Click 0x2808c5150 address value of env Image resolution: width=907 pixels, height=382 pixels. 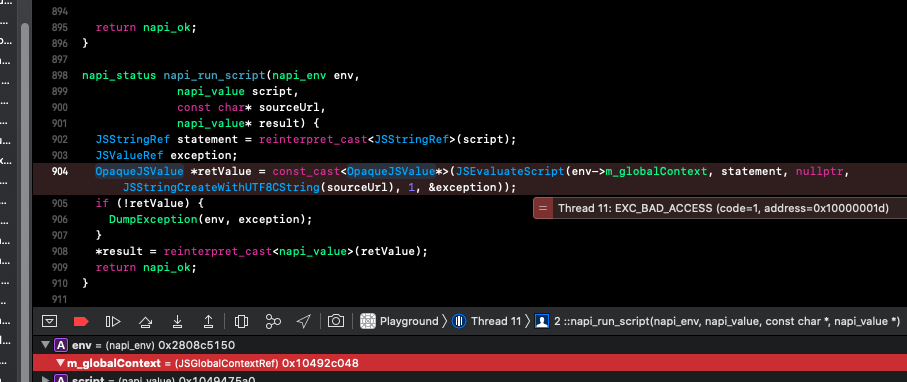196,346
